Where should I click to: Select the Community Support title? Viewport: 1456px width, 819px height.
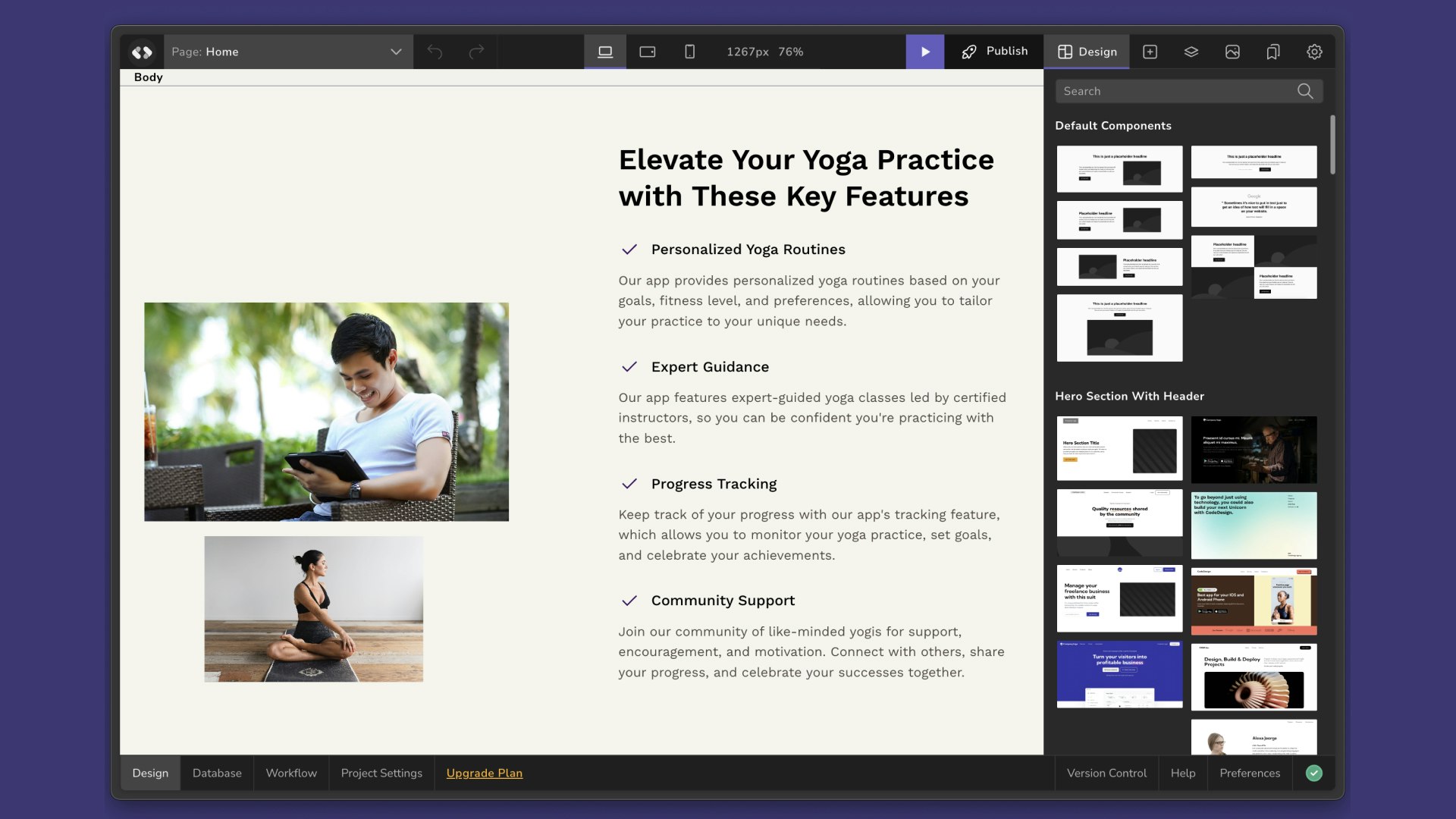[x=723, y=601]
